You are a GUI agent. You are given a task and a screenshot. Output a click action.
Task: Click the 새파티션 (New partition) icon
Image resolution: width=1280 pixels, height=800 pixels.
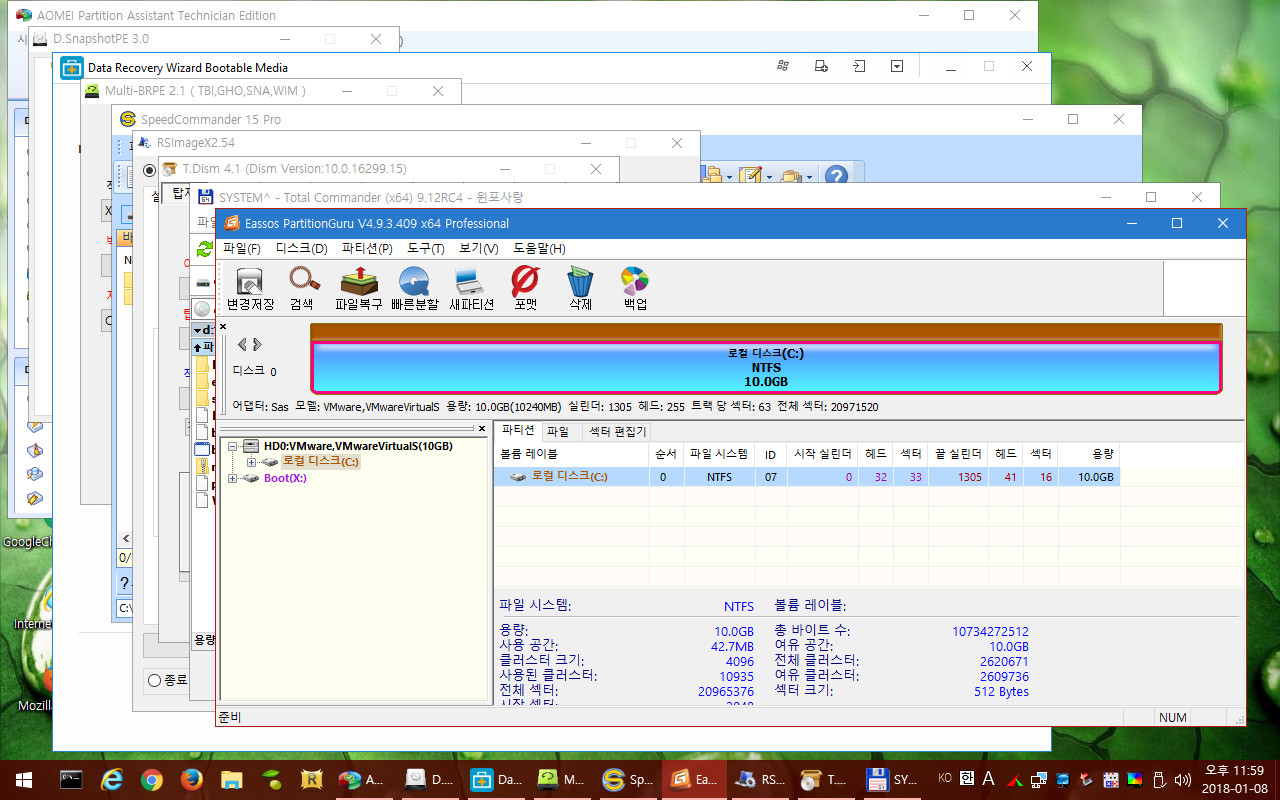471,289
